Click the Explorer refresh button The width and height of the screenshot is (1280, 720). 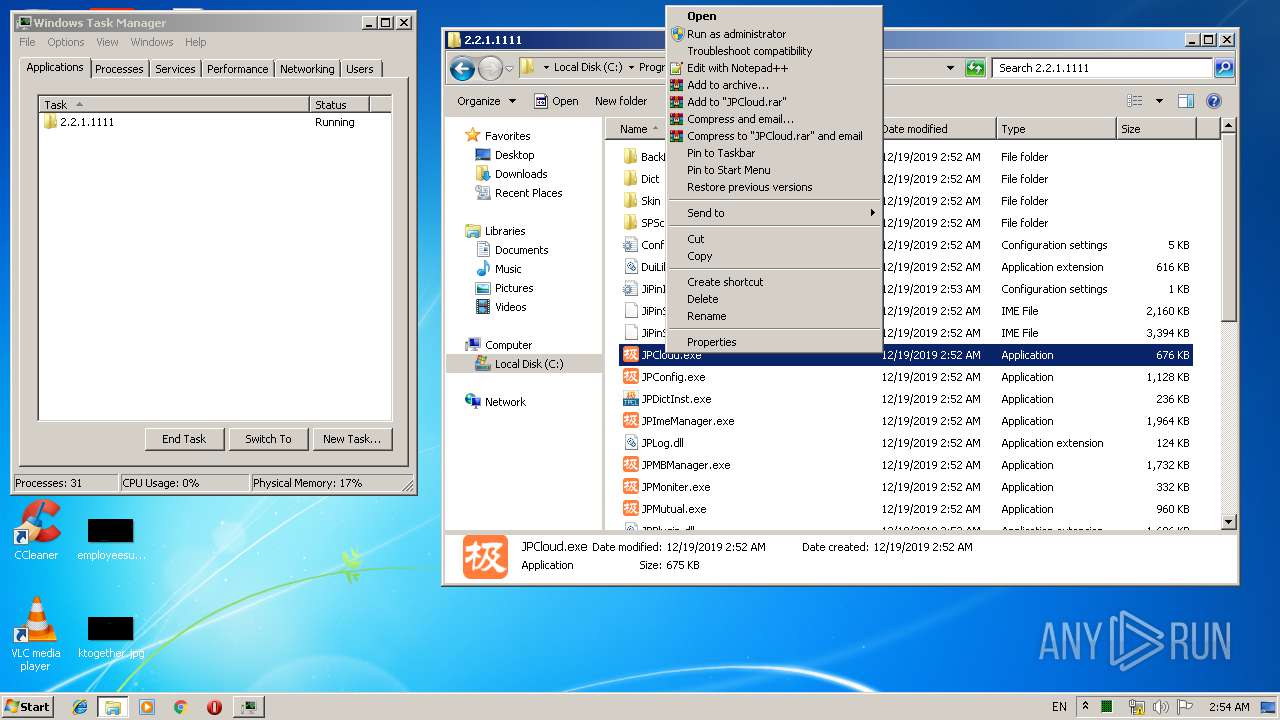[975, 68]
